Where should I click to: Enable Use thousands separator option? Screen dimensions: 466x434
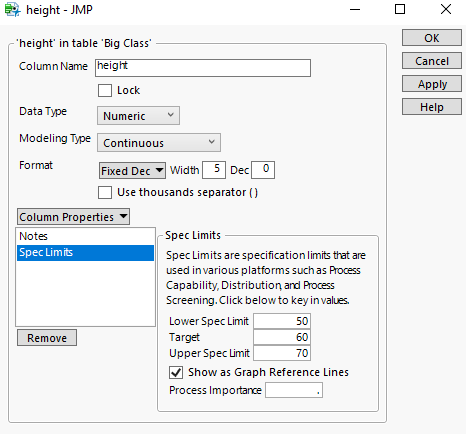point(105,192)
